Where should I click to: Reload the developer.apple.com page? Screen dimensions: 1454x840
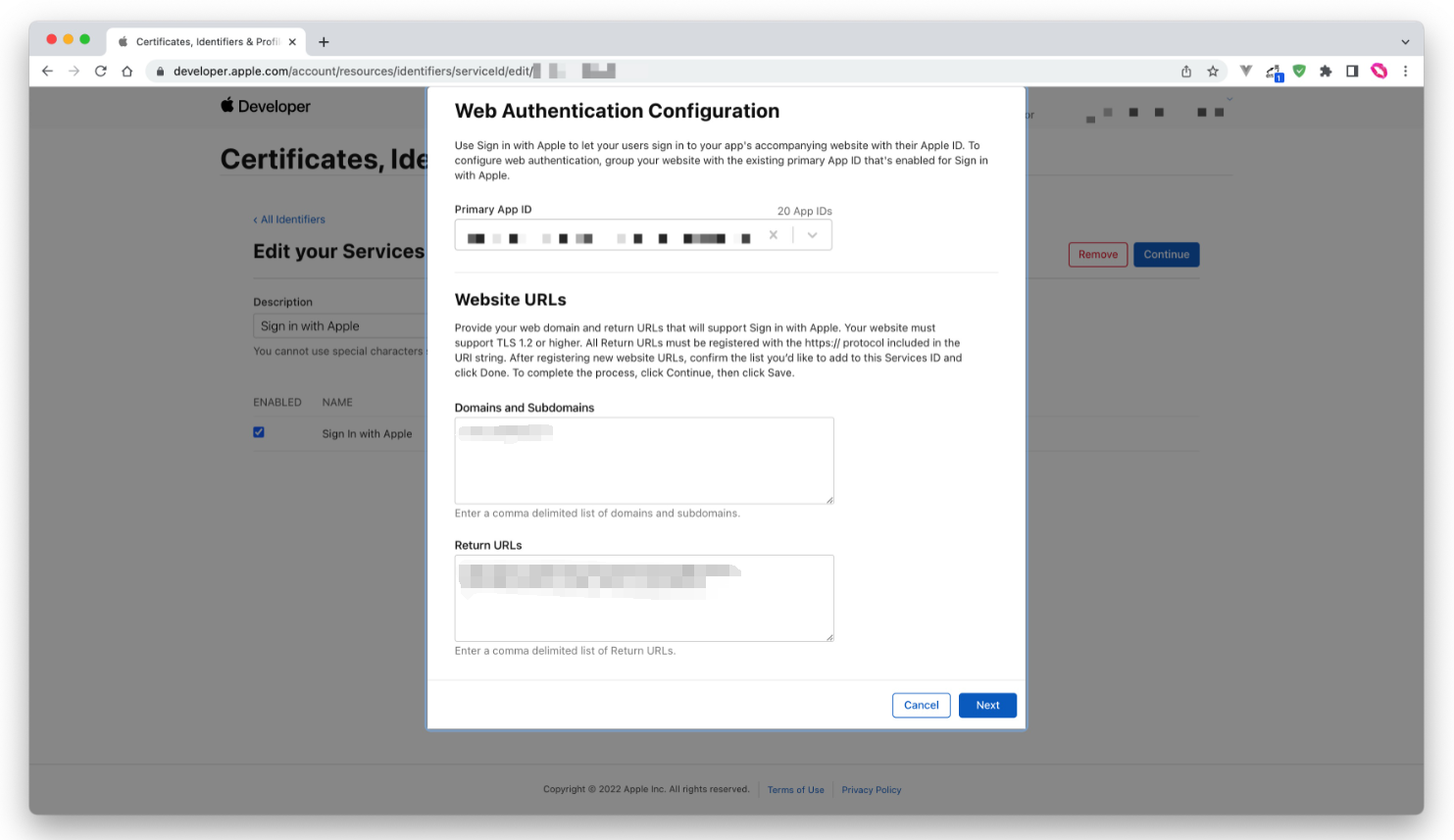[100, 71]
